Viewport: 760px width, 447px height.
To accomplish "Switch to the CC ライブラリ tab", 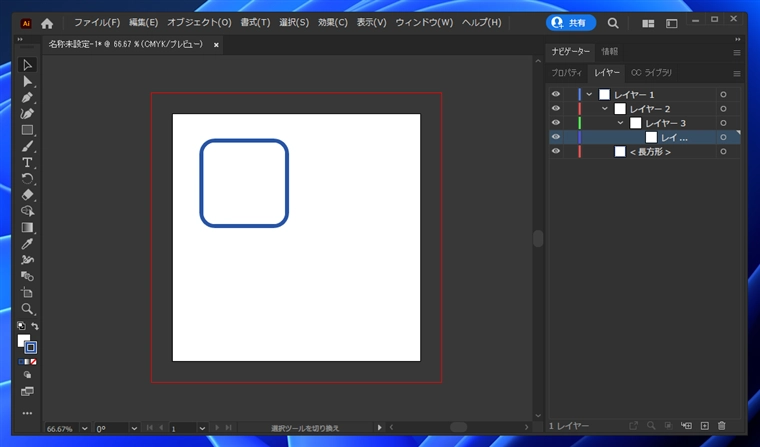I will [651, 73].
